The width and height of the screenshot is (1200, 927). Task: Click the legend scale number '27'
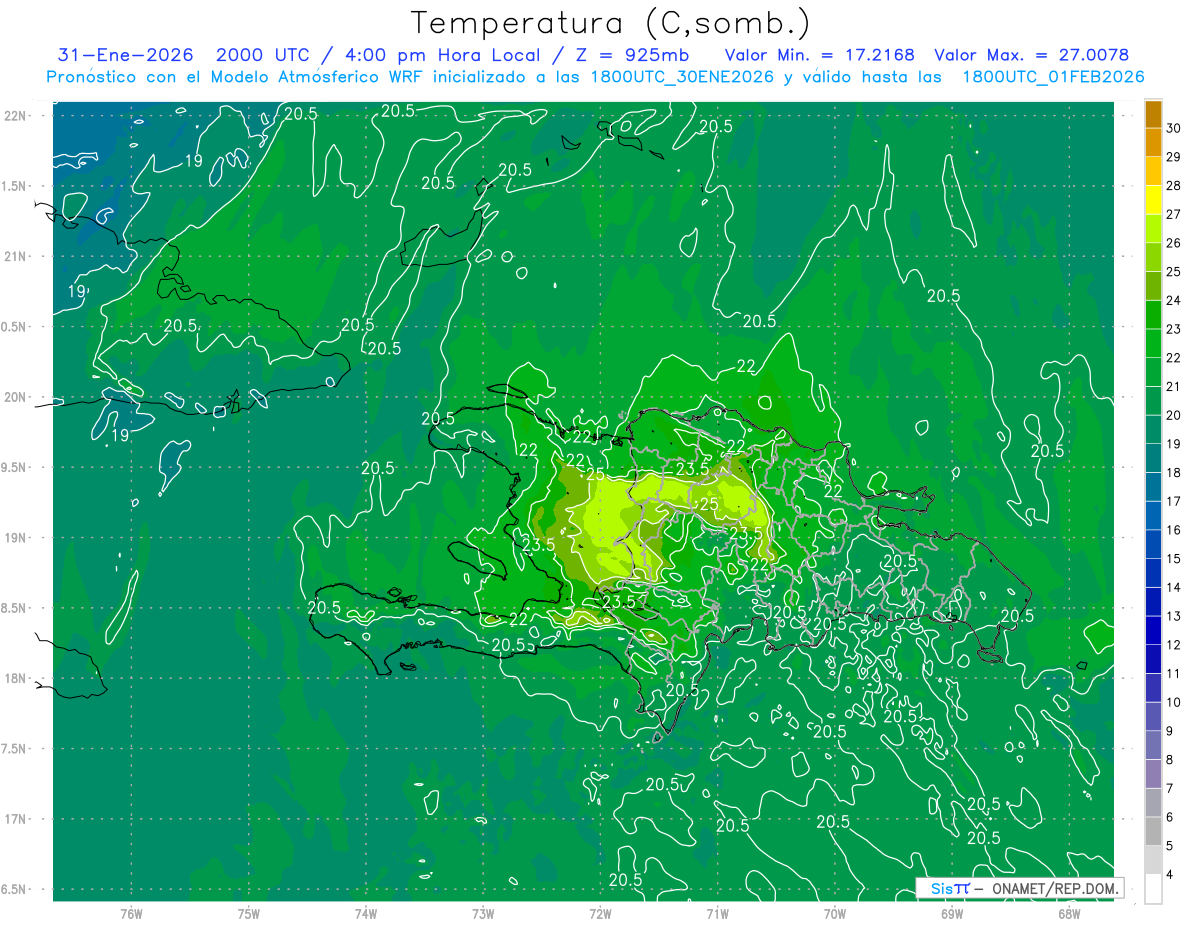click(1174, 215)
